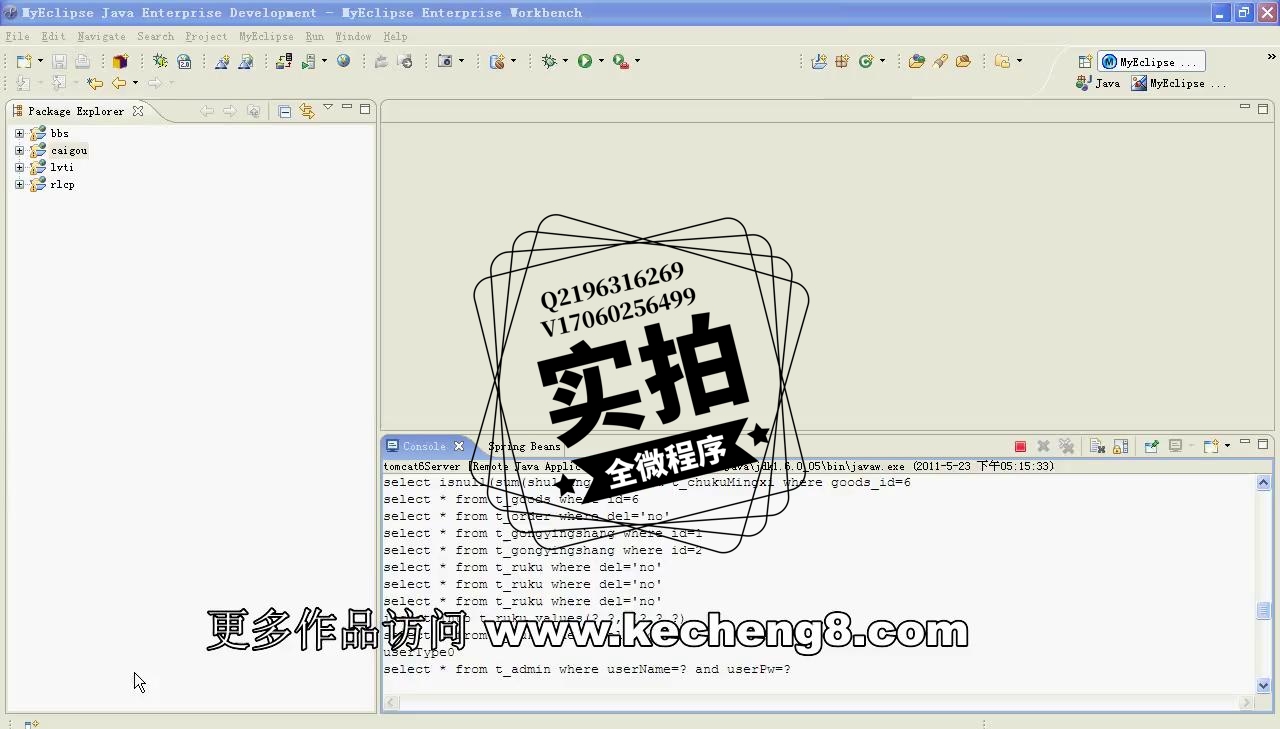
Task: Open the run server dropdown arrow
Action: (324, 61)
